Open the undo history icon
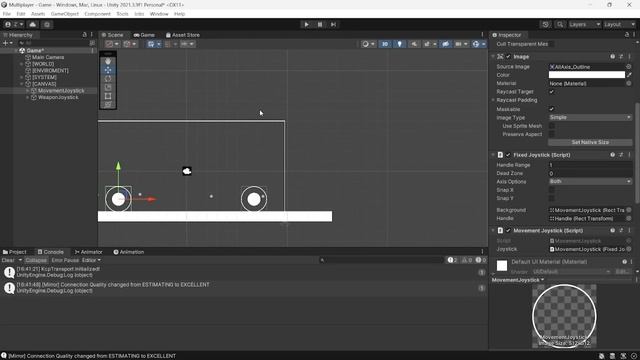 [545, 24]
